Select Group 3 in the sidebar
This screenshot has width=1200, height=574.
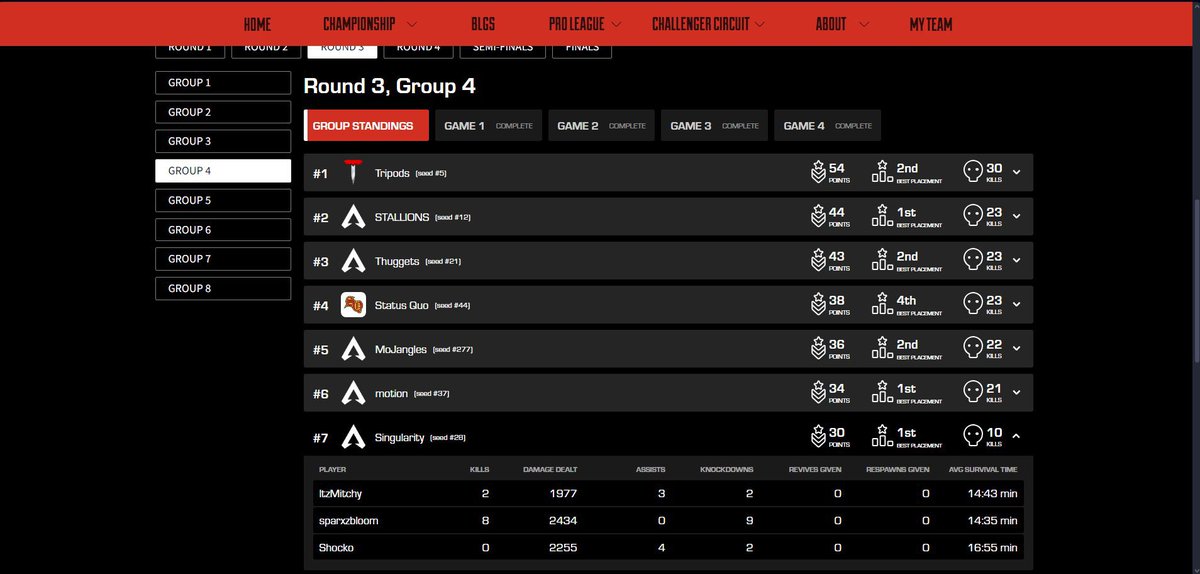(x=223, y=141)
